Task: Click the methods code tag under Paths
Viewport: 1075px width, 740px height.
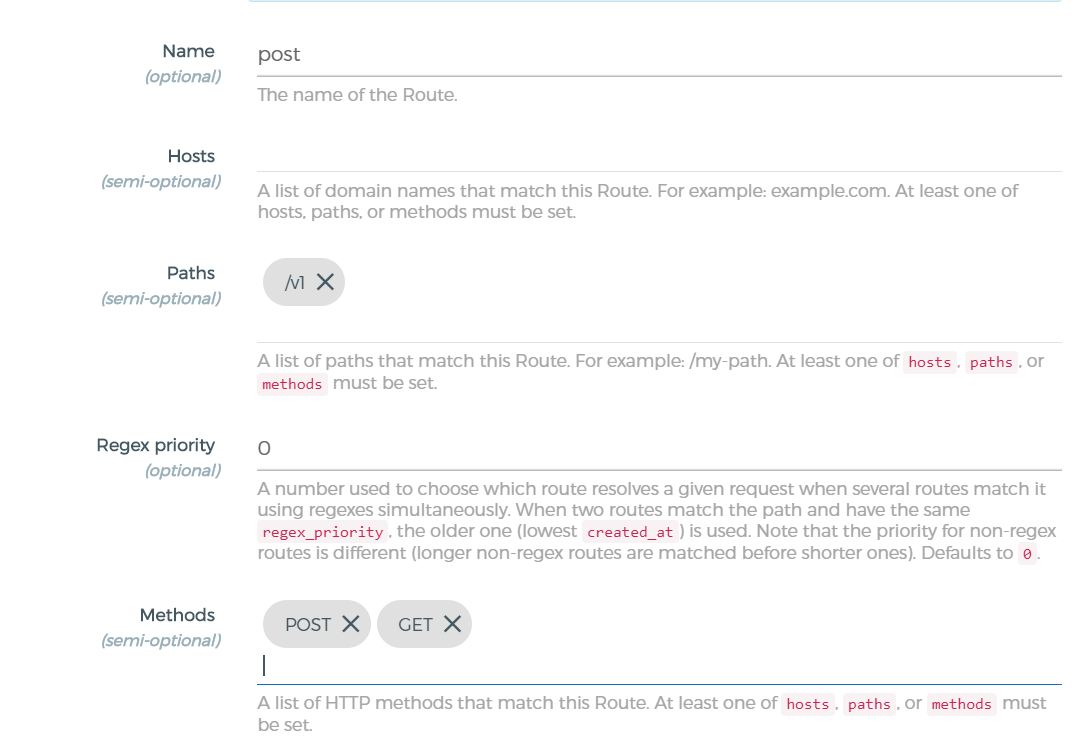Action: [292, 384]
